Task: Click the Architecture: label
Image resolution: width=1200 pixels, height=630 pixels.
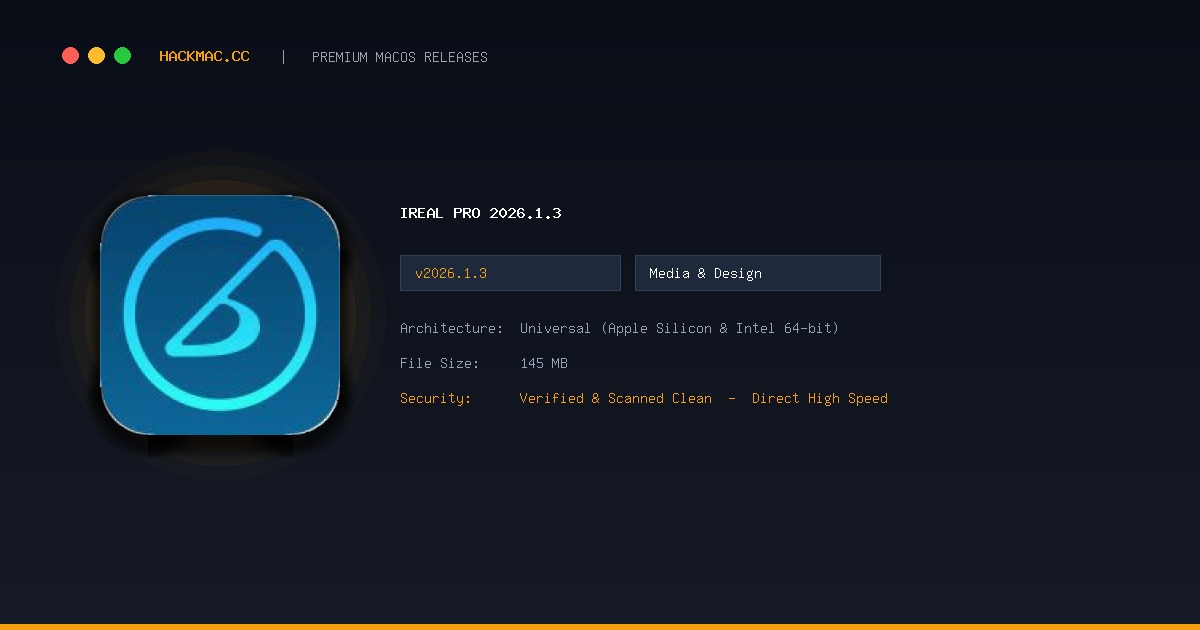Action: pos(451,328)
